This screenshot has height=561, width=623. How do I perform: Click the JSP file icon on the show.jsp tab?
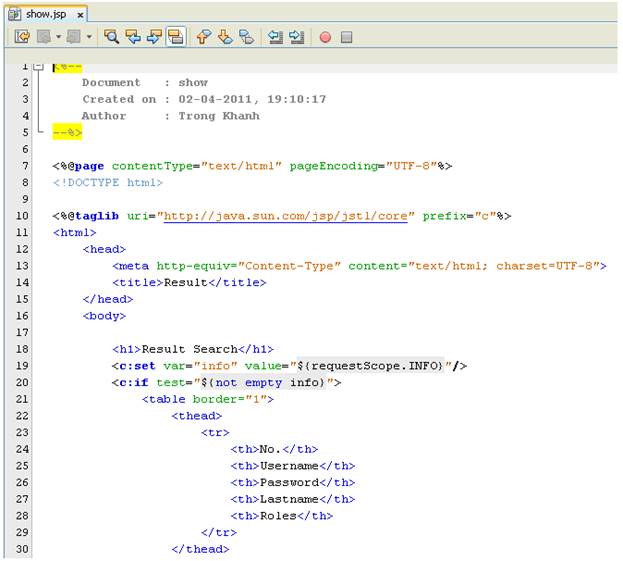[x=15, y=15]
